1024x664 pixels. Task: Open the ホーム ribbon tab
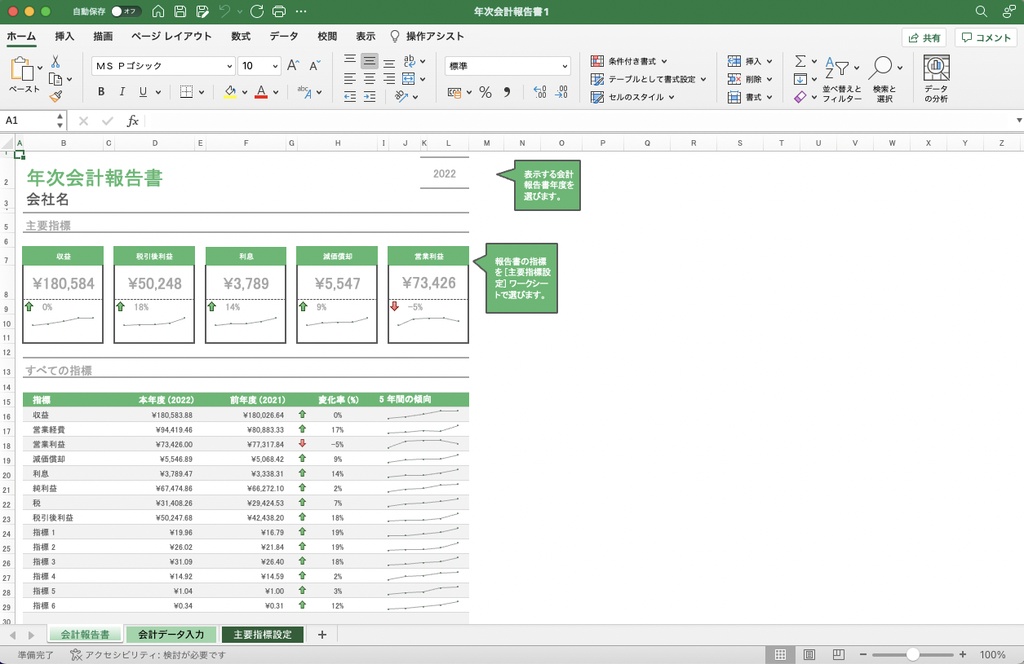(22, 37)
